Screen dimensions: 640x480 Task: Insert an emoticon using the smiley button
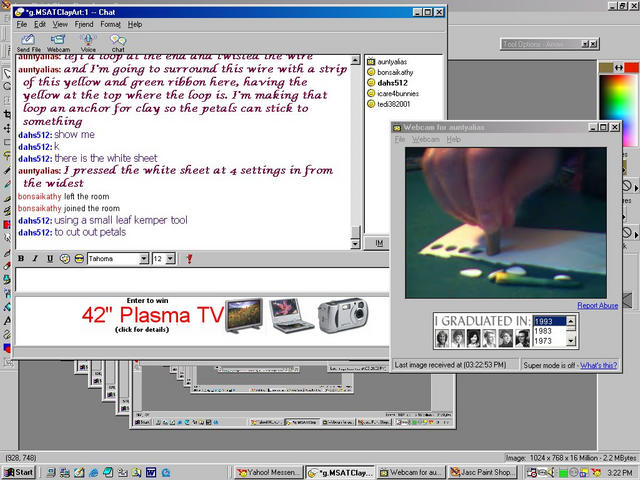64,258
